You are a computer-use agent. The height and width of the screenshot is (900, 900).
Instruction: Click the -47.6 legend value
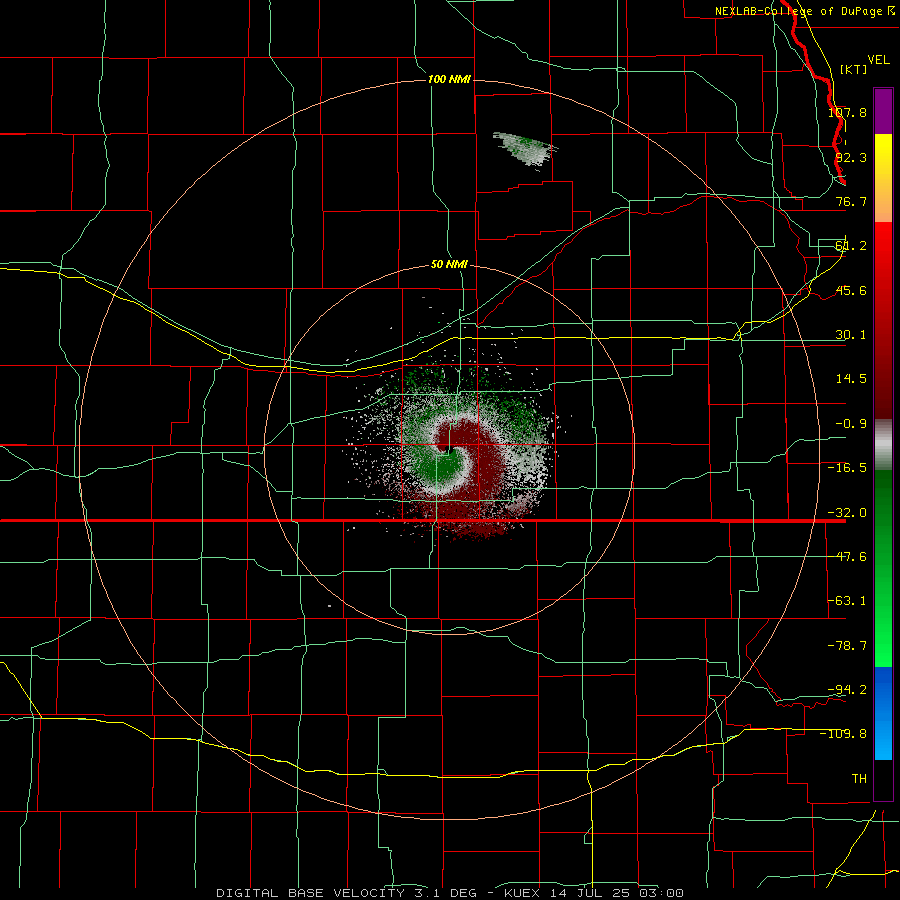coord(847,557)
